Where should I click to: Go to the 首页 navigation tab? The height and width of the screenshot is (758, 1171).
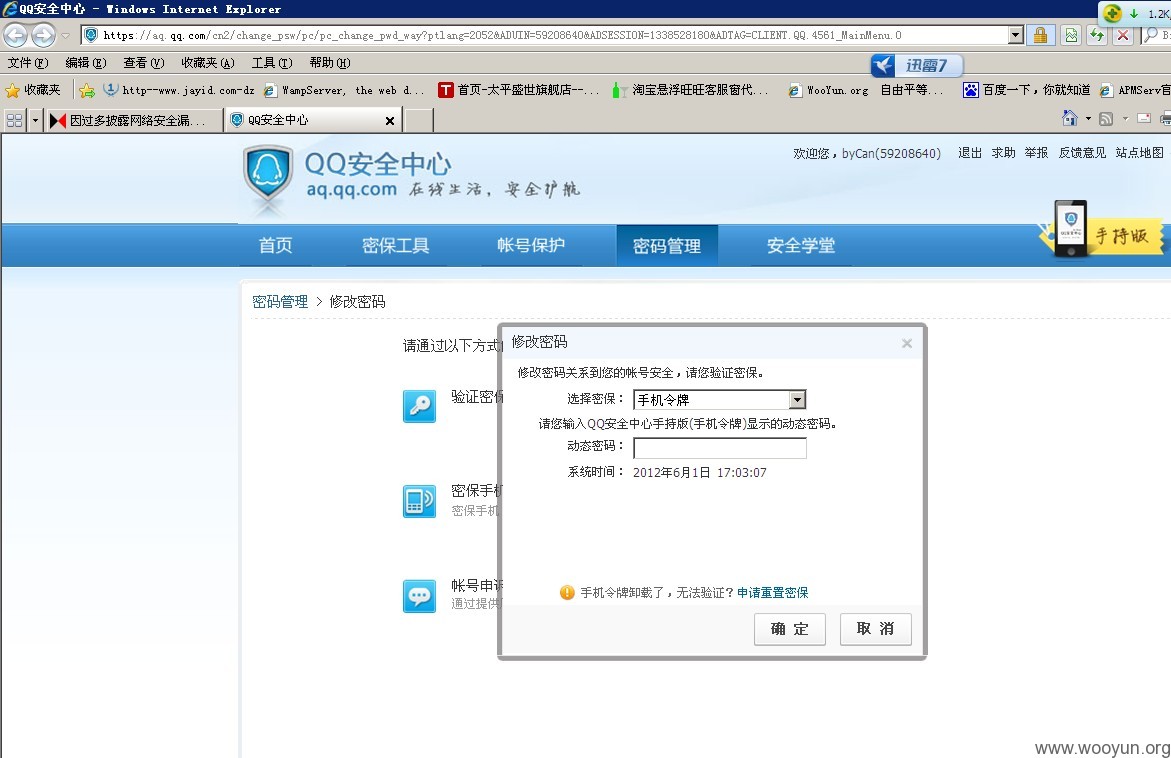click(275, 245)
